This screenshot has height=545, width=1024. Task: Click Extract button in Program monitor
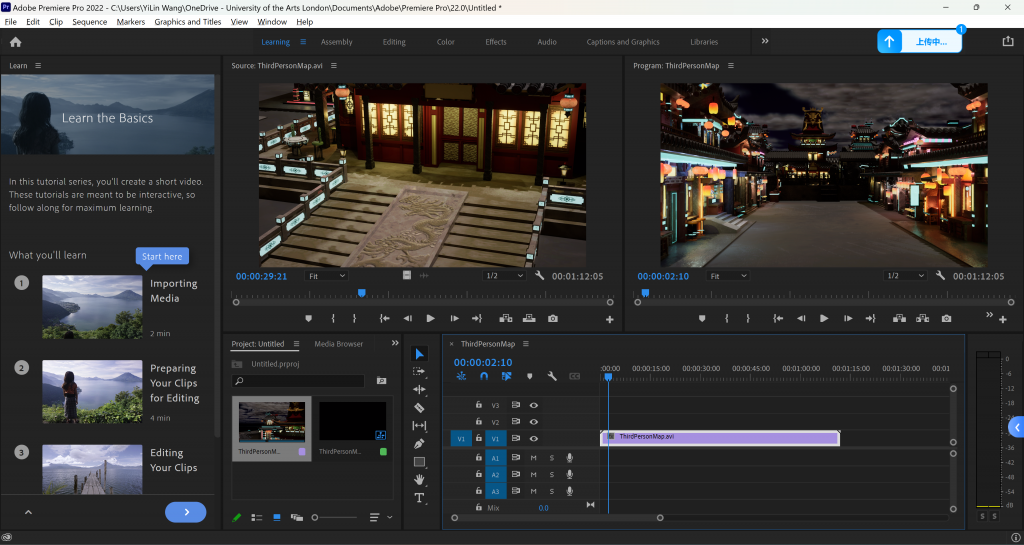tap(922, 319)
